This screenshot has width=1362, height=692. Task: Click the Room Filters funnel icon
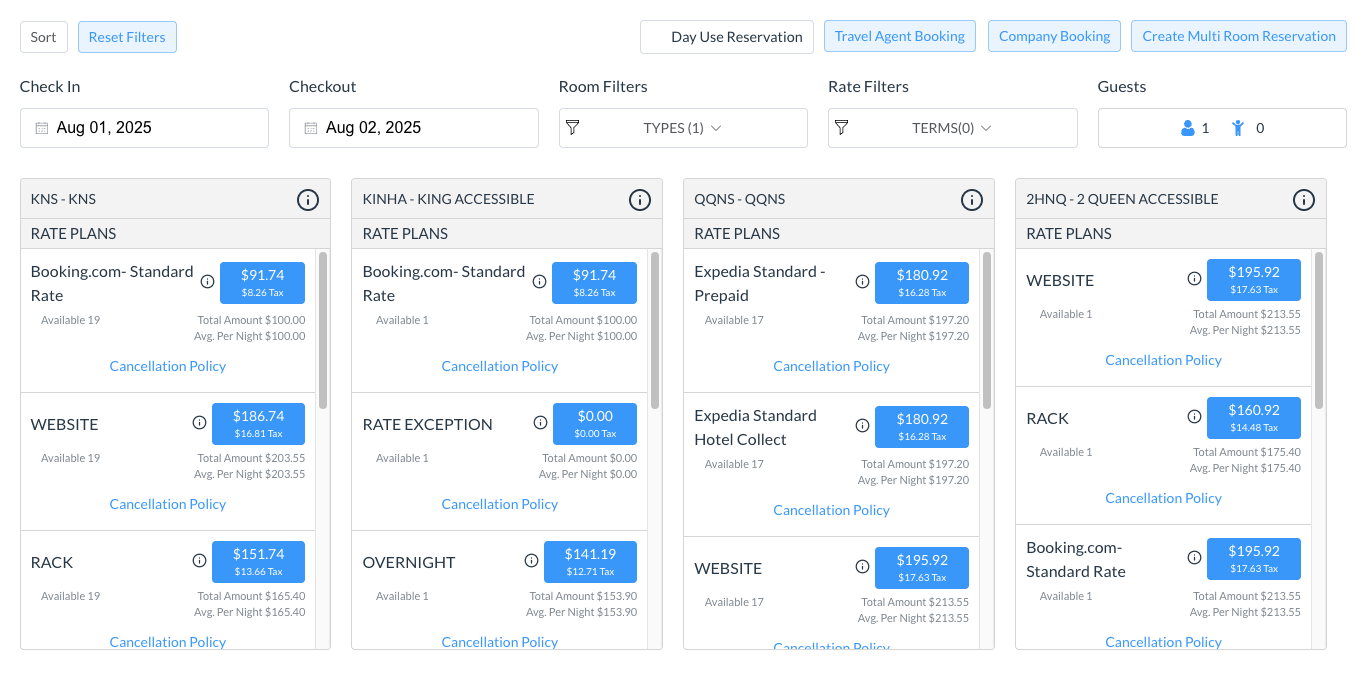[x=573, y=128]
